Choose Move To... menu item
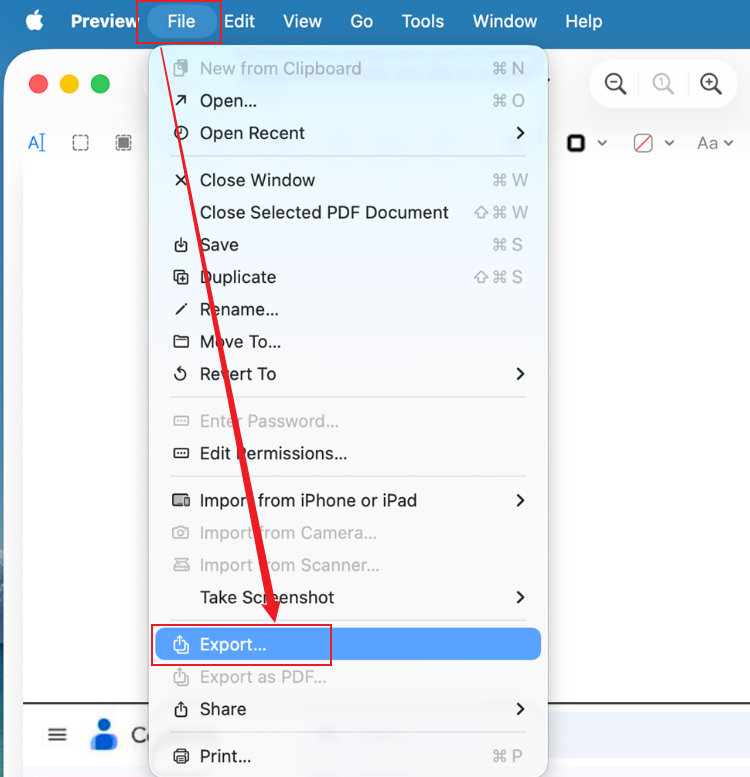Image resolution: width=750 pixels, height=777 pixels. coord(348,341)
